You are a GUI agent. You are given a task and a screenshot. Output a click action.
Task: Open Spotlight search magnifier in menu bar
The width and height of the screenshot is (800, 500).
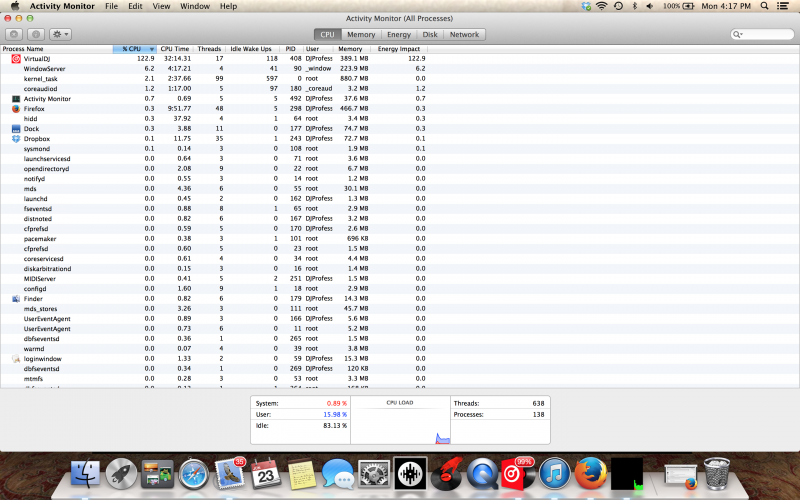[764, 6]
